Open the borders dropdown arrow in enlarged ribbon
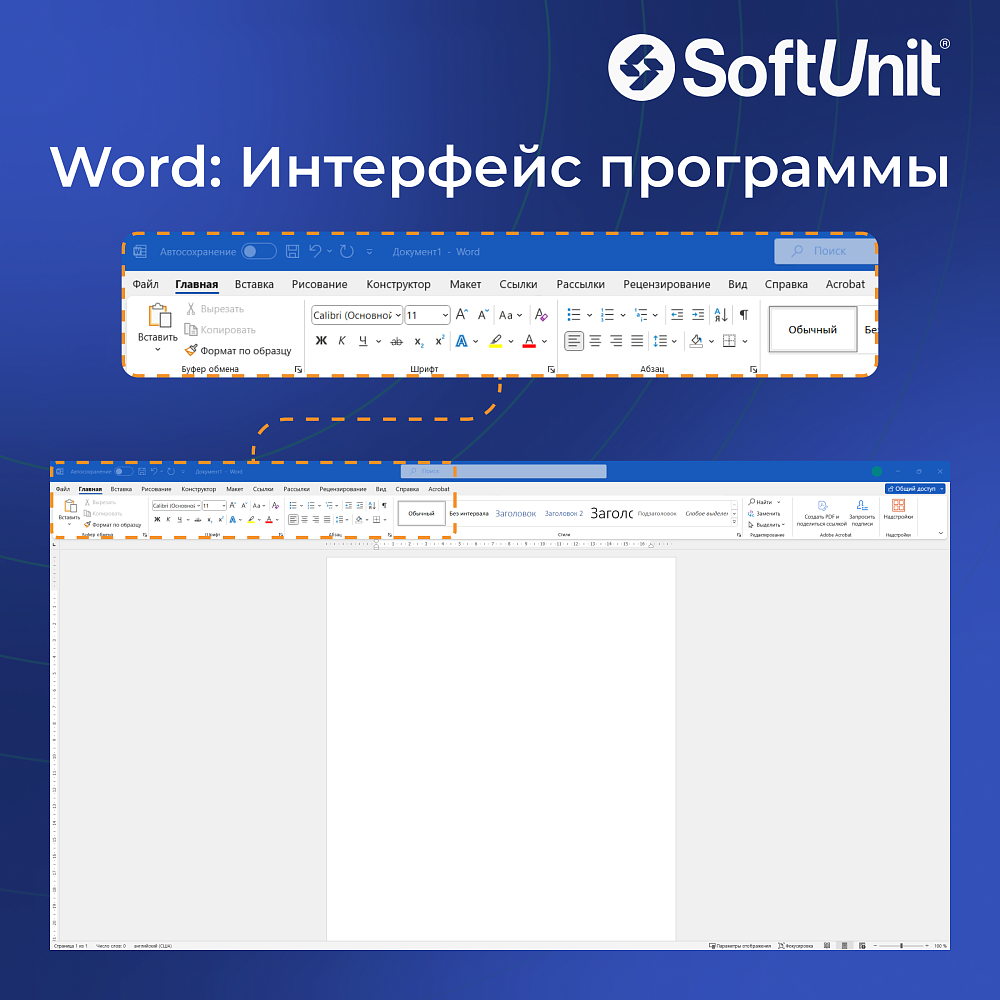This screenshot has height=1000, width=1000. [745, 341]
